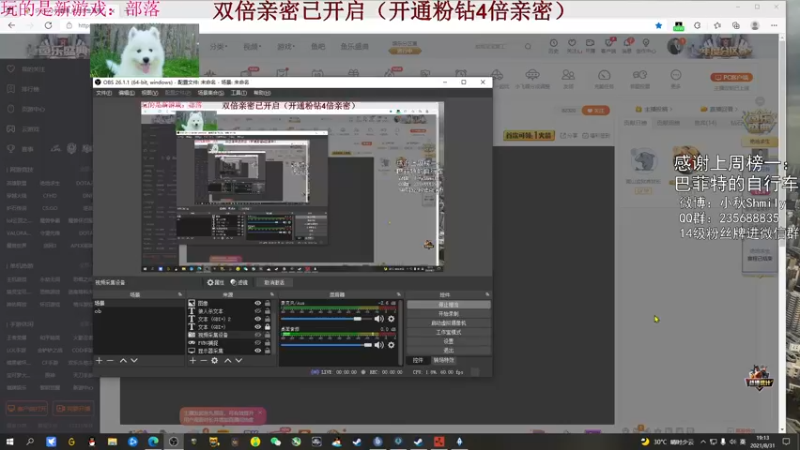
Task: Open 桌面音频 audio settings gear
Action: click(x=391, y=345)
